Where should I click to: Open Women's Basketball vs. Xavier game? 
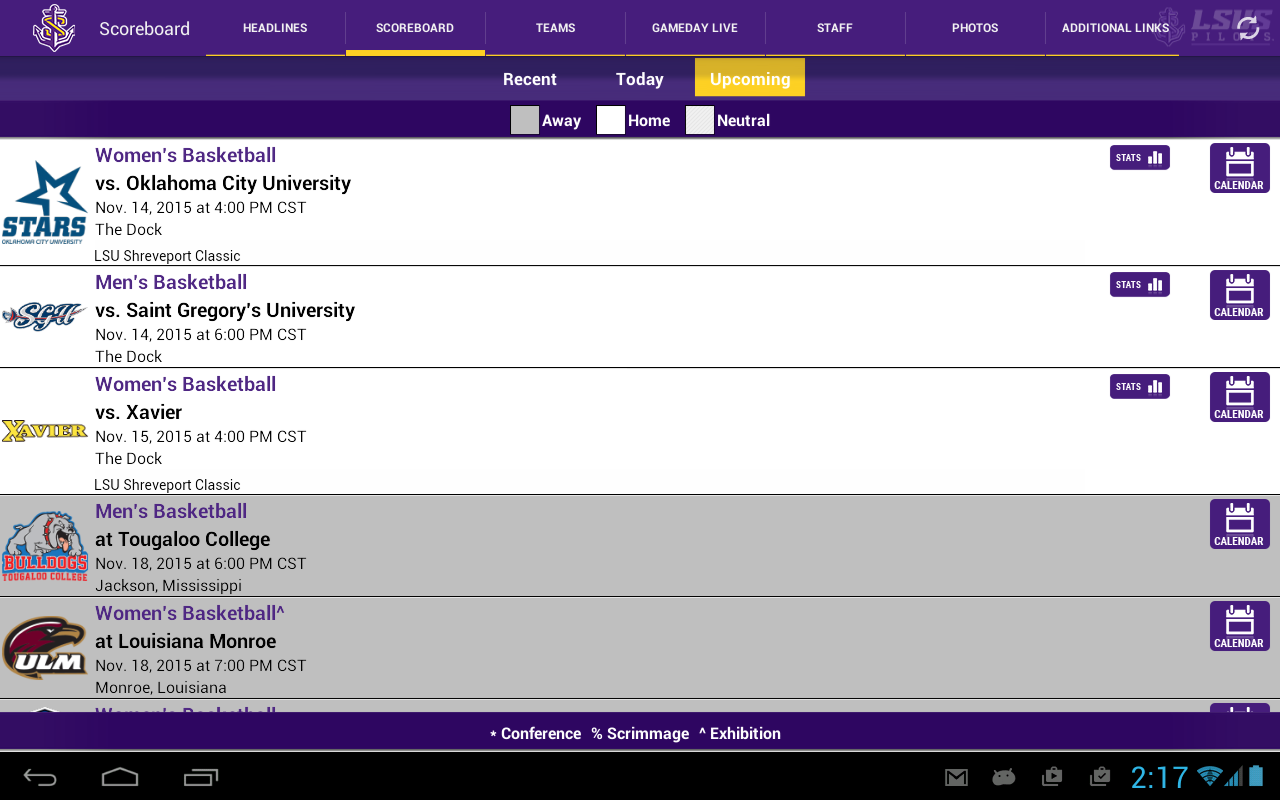point(640,431)
